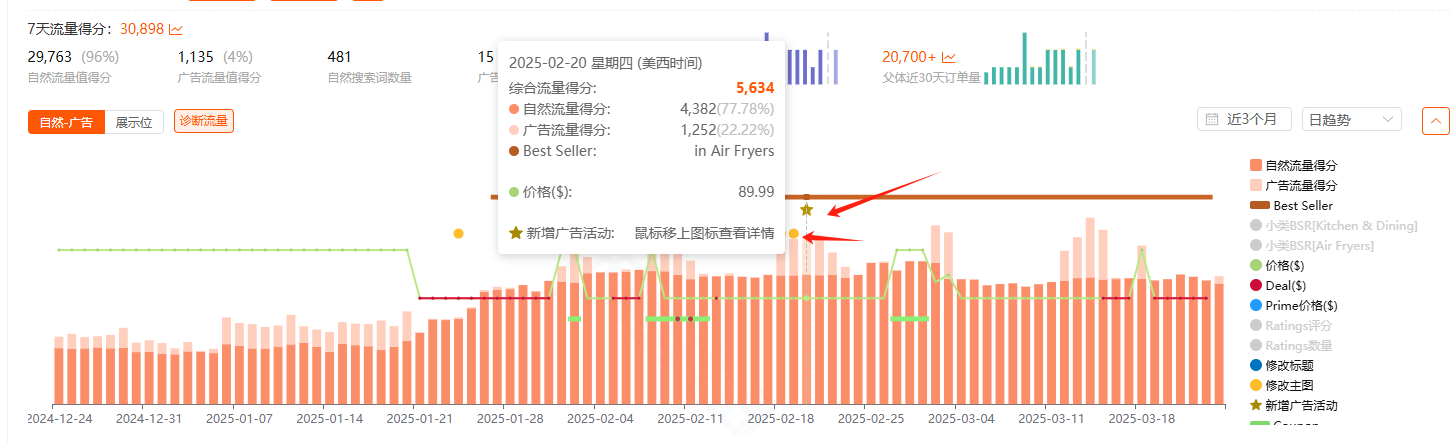Image resolution: width=1452 pixels, height=442 pixels.
Task: Click green coupon bar near 2025-02-04
Action: pyautogui.click(x=574, y=318)
